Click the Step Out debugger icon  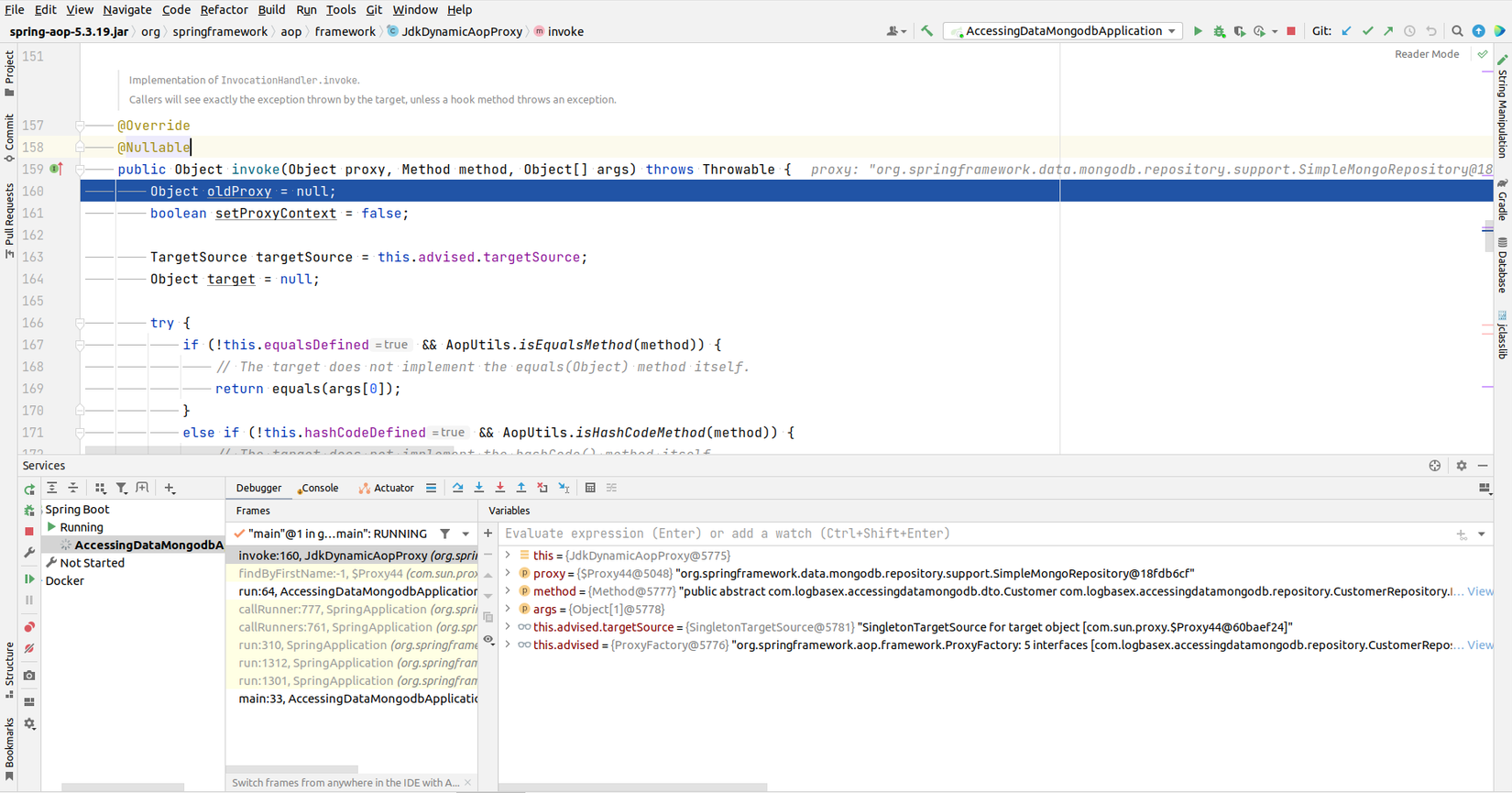click(x=520, y=488)
